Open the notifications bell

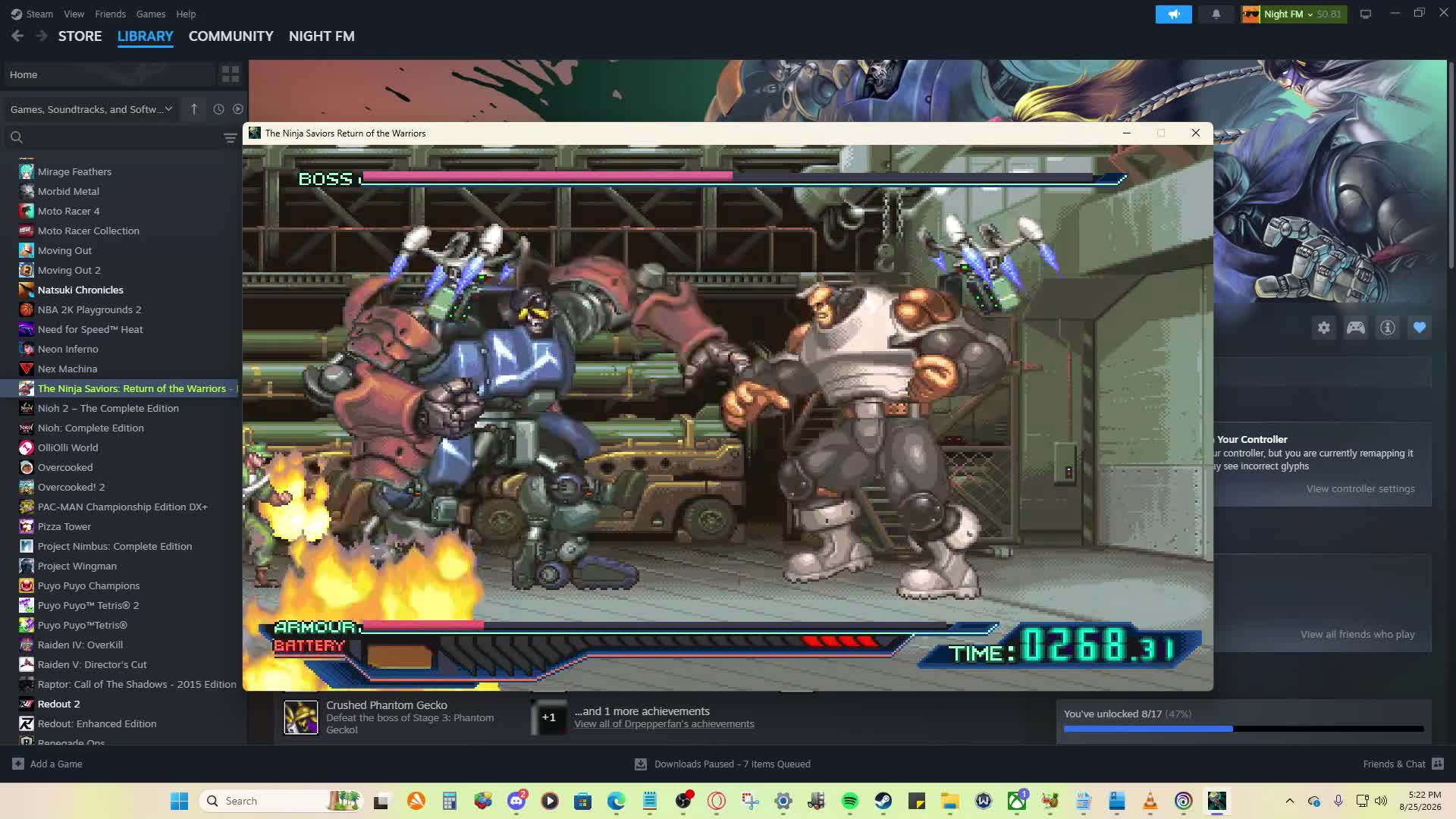[1216, 14]
